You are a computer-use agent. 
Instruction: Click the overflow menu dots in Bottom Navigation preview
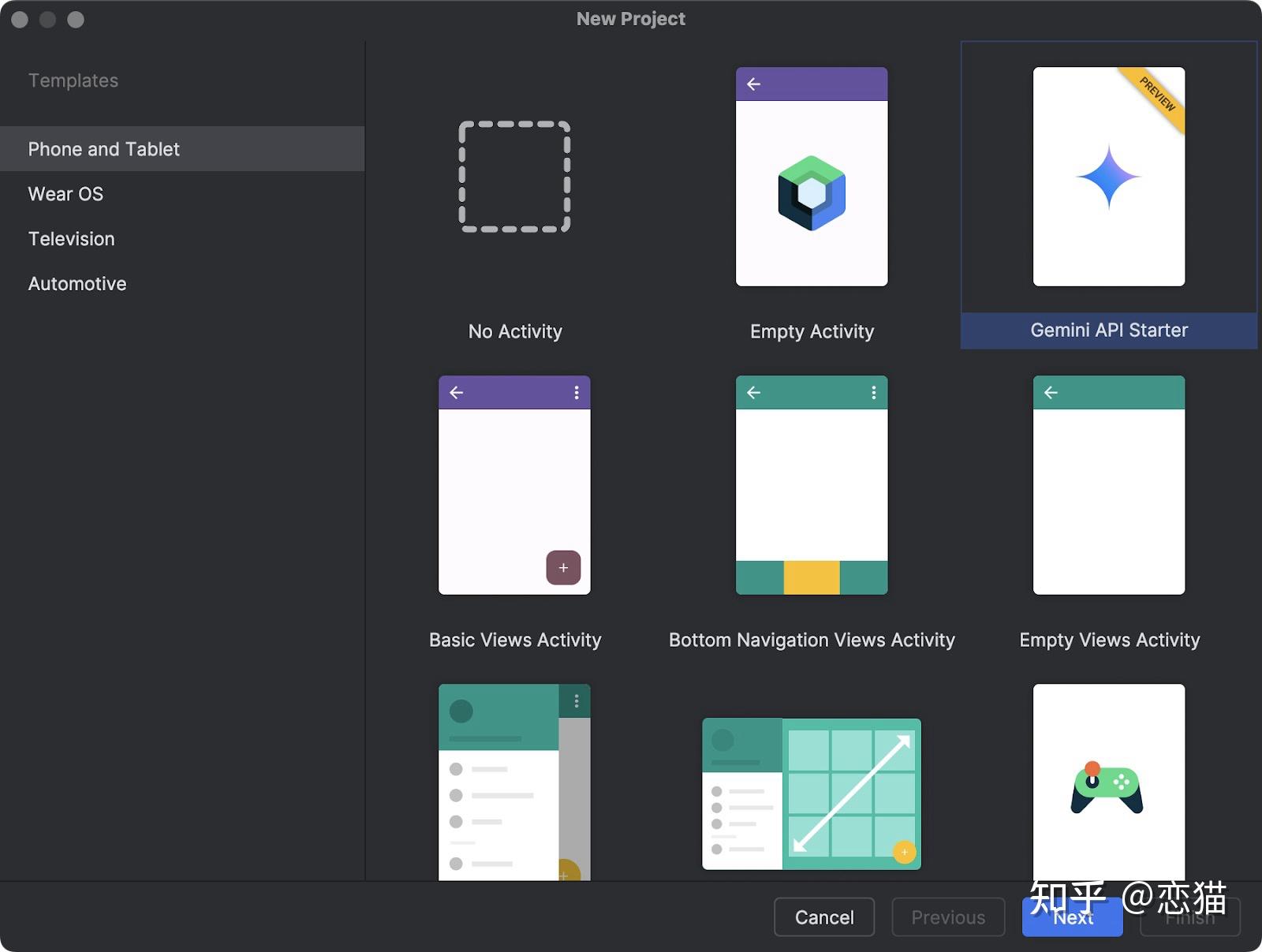point(873,392)
